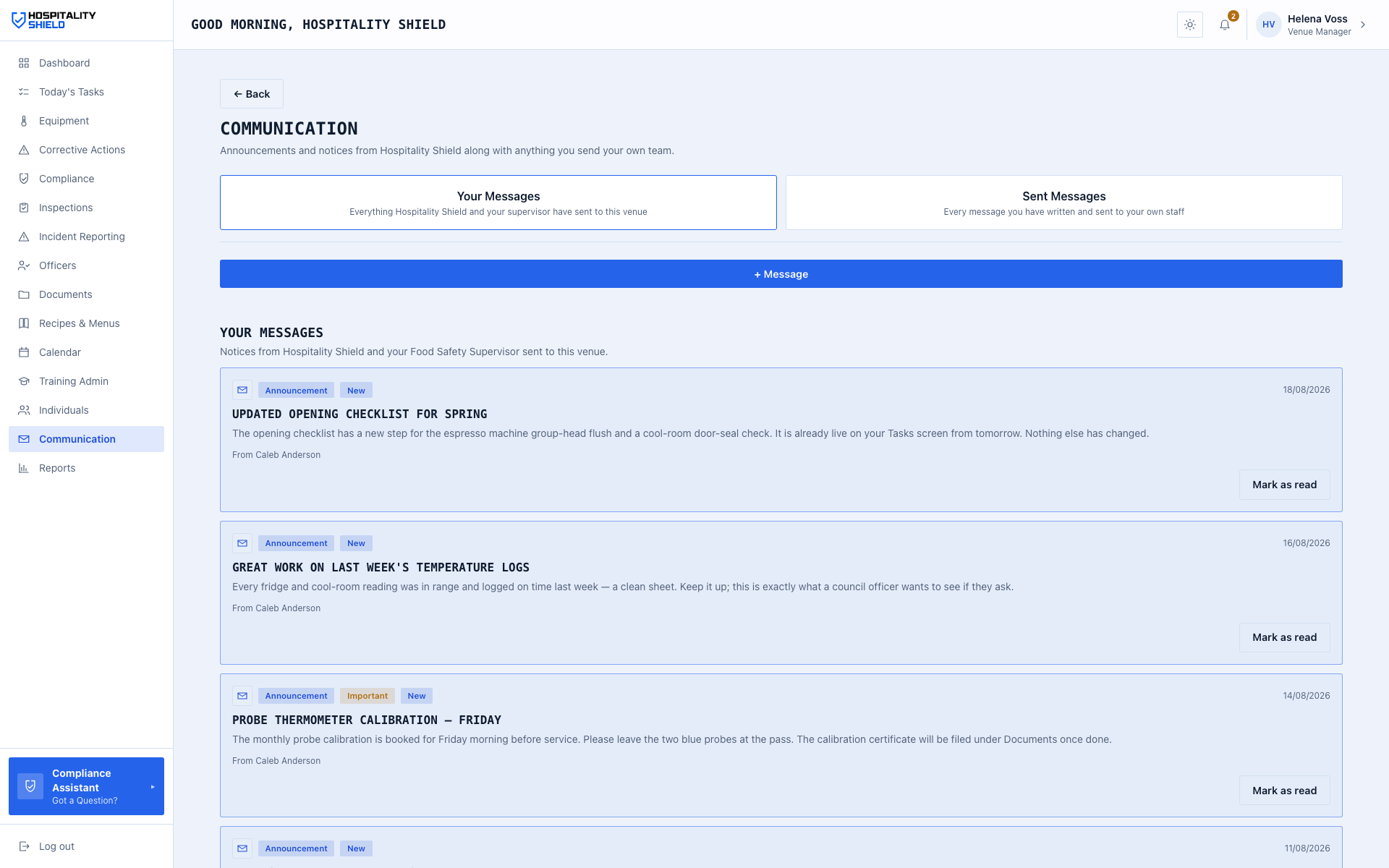Viewport: 1389px width, 868px height.
Task: Expand the Compliance Assistant panel arrow
Action: tap(153, 786)
